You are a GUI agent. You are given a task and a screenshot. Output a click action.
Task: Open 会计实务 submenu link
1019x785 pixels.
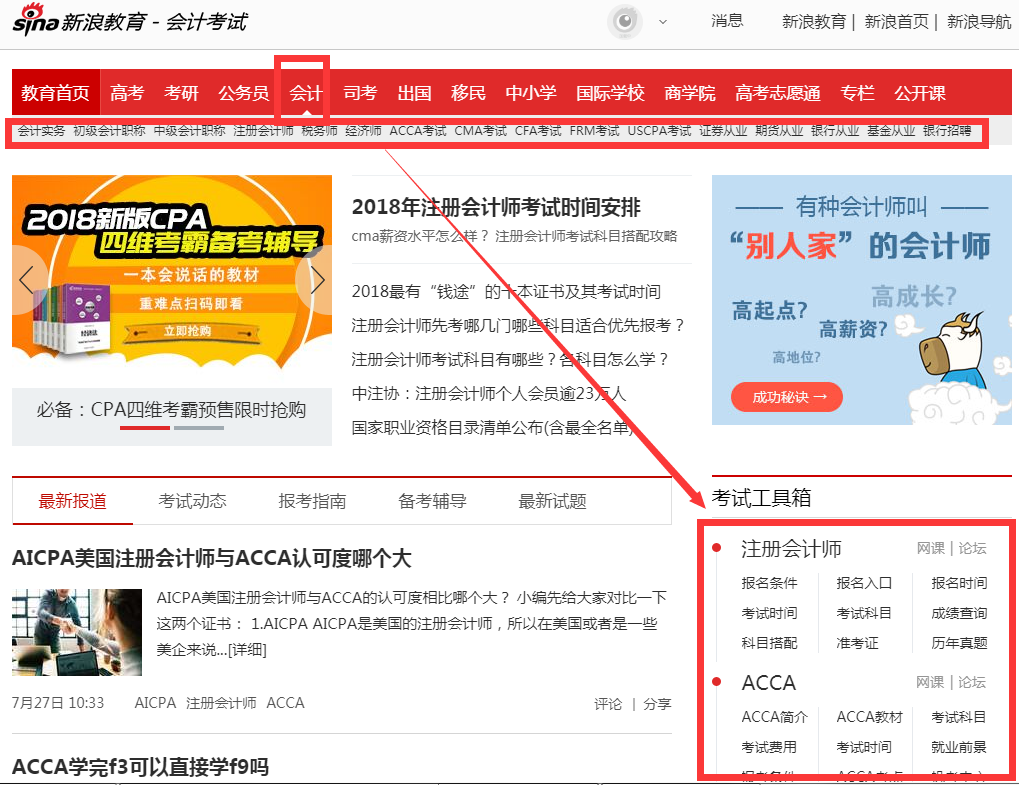click(41, 131)
